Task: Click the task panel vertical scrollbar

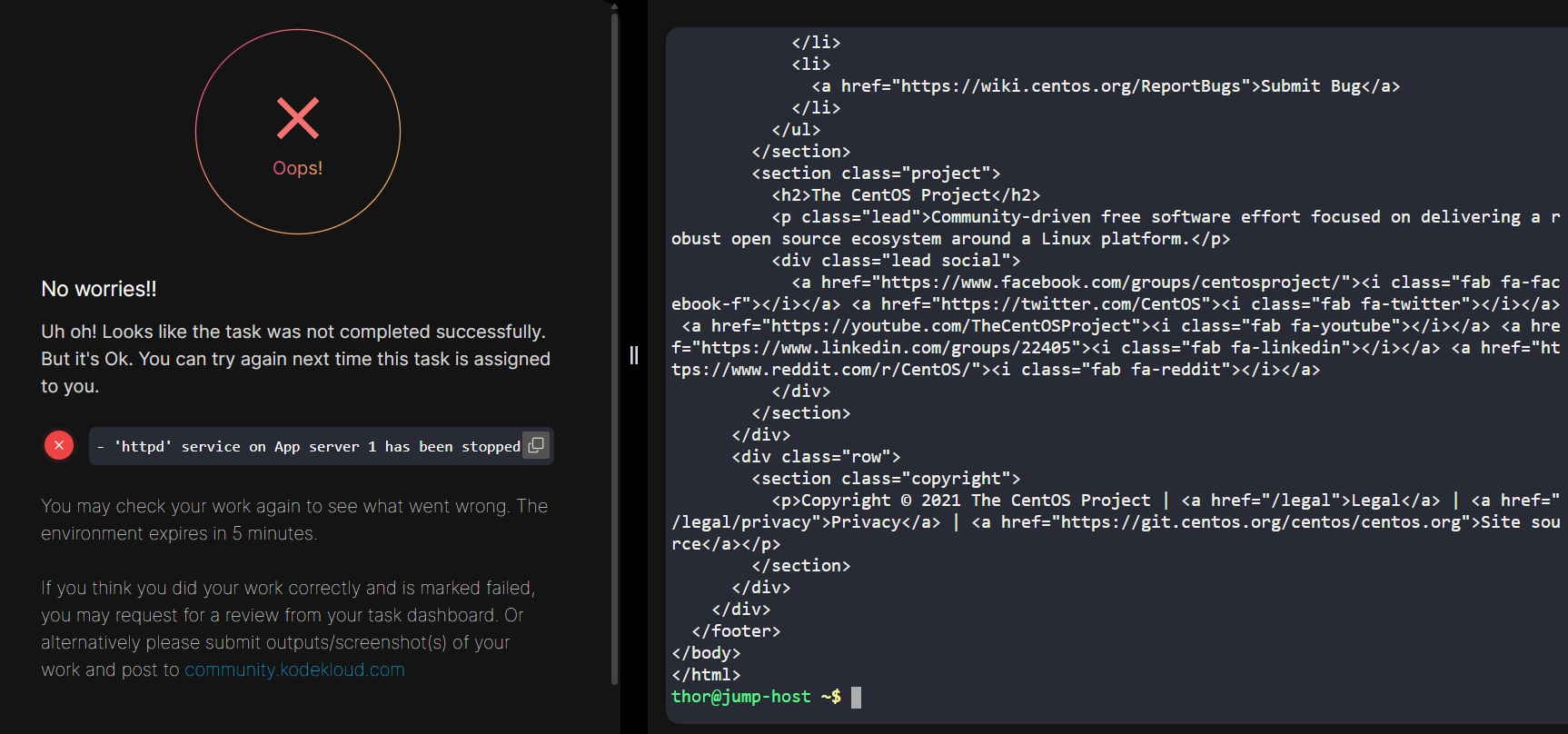Action: coord(615,345)
